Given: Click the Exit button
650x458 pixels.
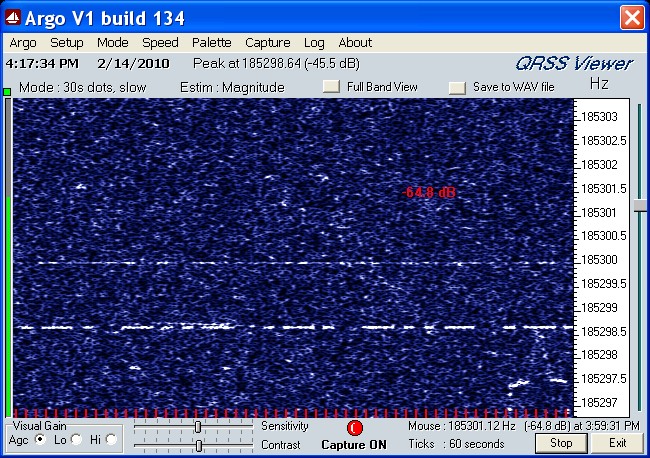Looking at the screenshot, I should click(x=617, y=443).
